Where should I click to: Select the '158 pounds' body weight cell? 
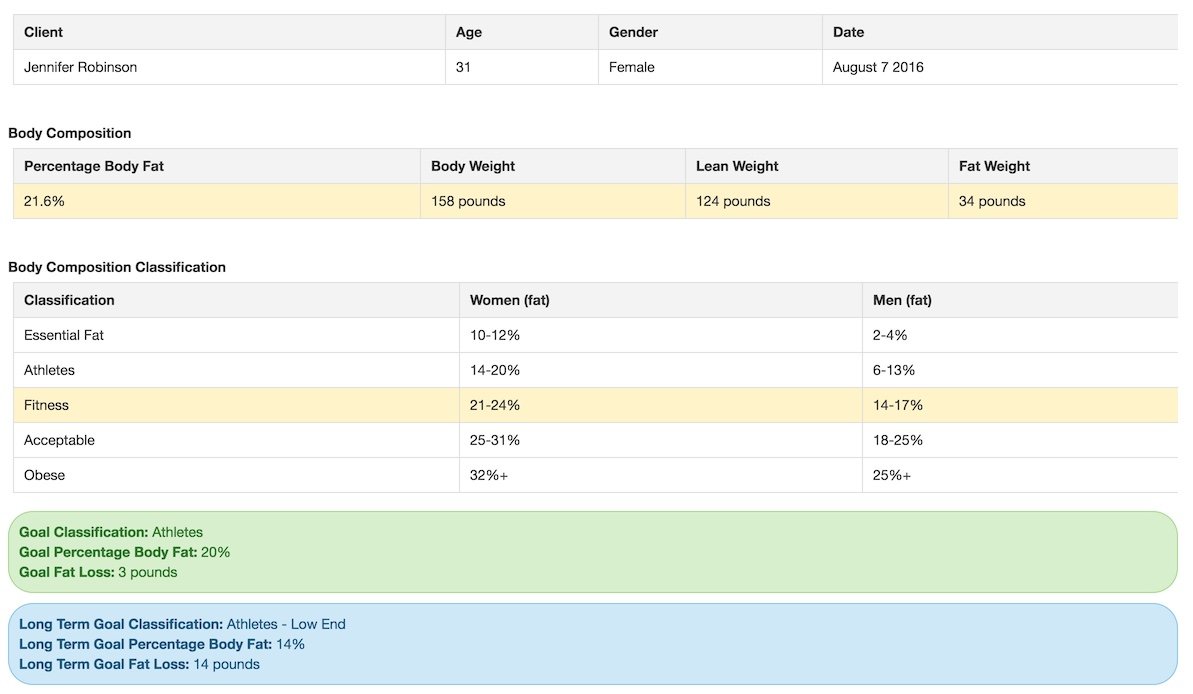[x=552, y=201]
